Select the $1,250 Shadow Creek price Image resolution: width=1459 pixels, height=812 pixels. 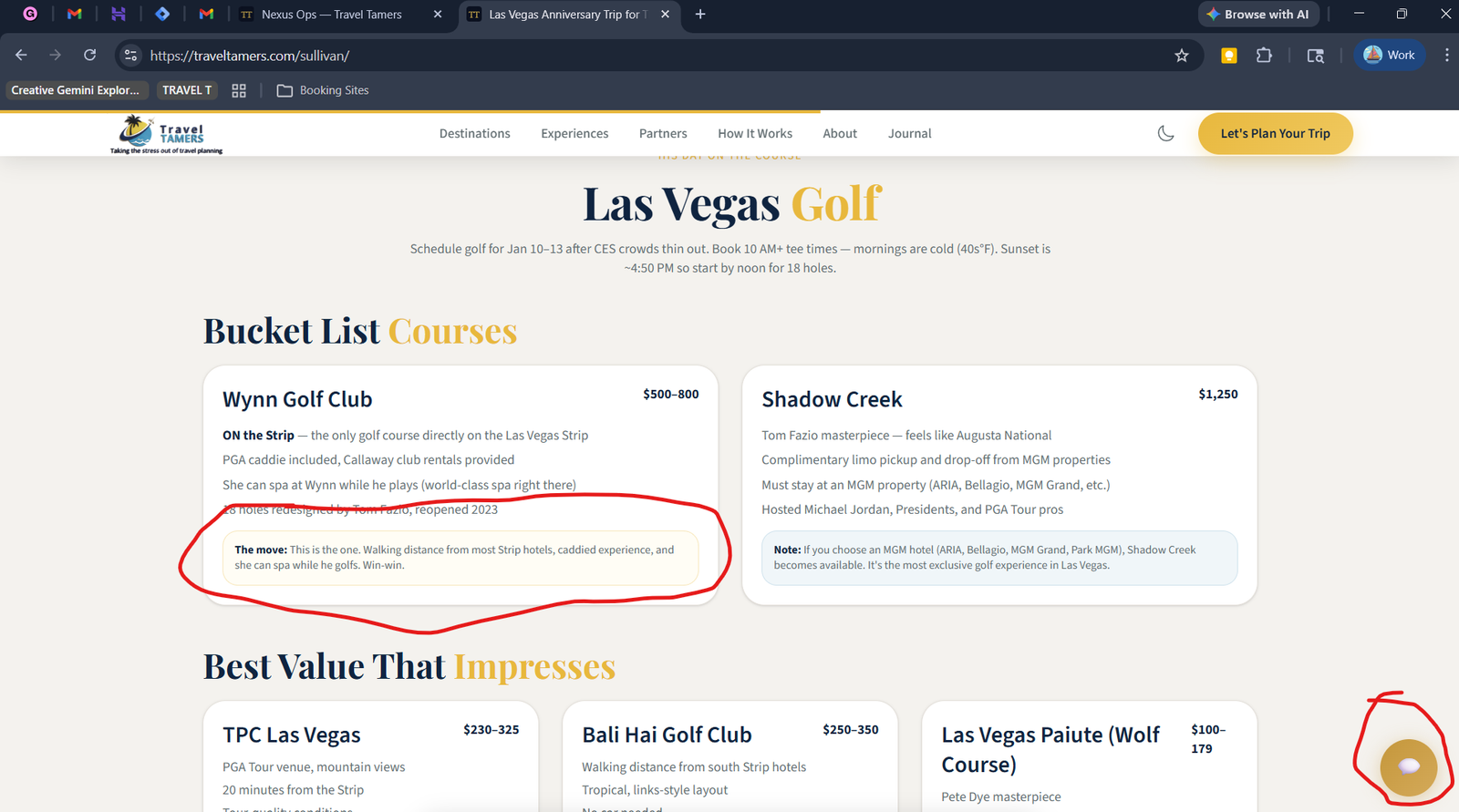[x=1218, y=394]
